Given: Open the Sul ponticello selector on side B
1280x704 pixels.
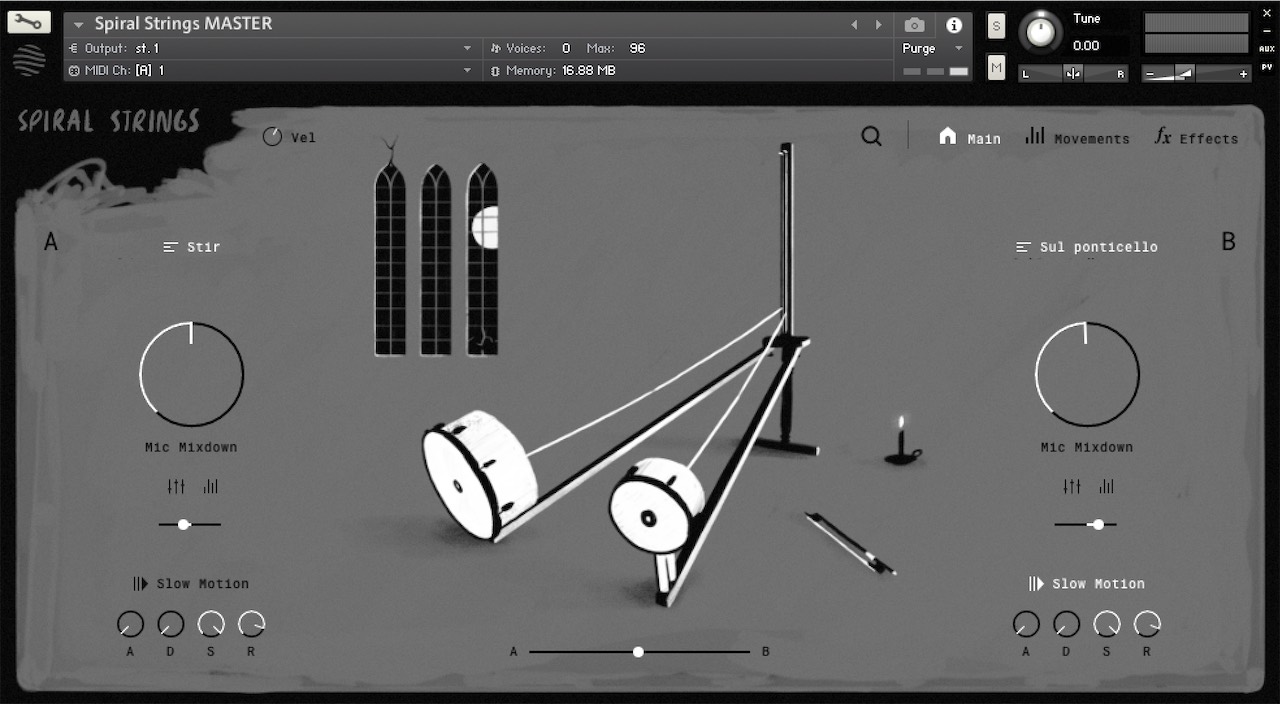Looking at the screenshot, I should [1086, 246].
